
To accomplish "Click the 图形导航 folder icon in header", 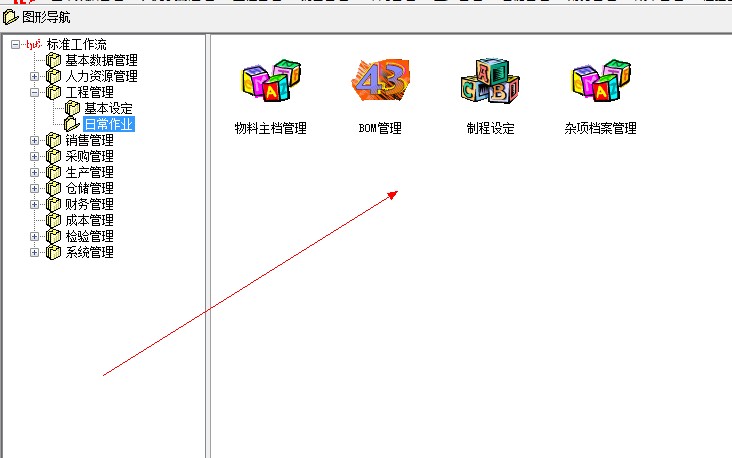I will [x=10, y=18].
